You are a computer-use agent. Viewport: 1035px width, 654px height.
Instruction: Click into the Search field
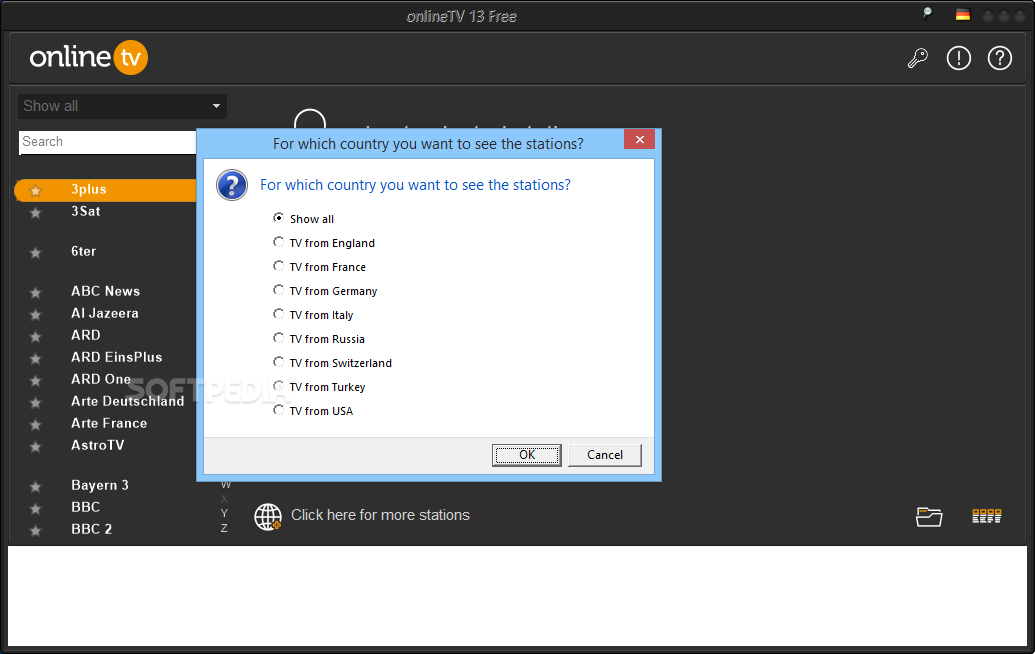click(x=108, y=142)
